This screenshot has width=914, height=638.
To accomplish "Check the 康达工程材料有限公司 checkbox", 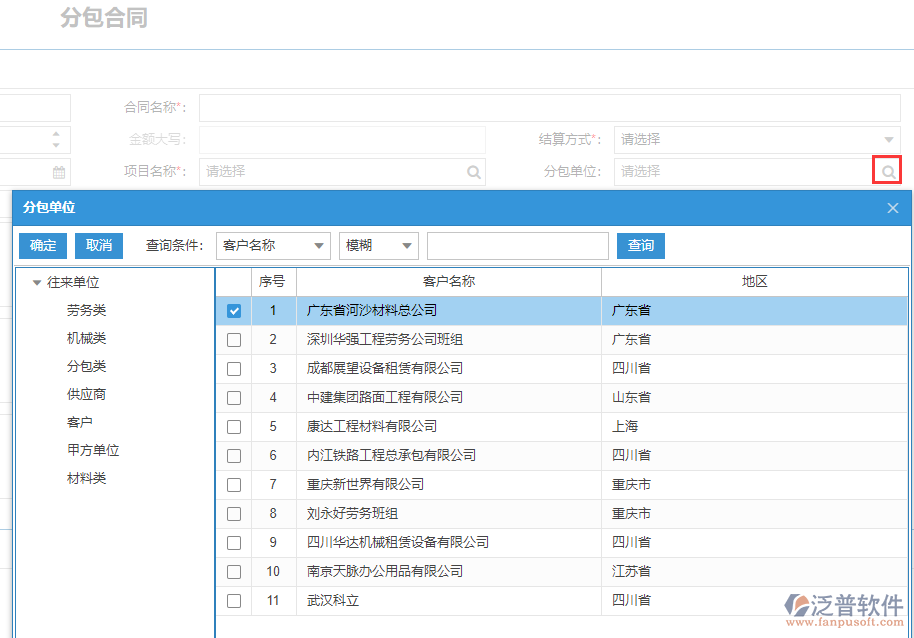I will (x=233, y=426).
